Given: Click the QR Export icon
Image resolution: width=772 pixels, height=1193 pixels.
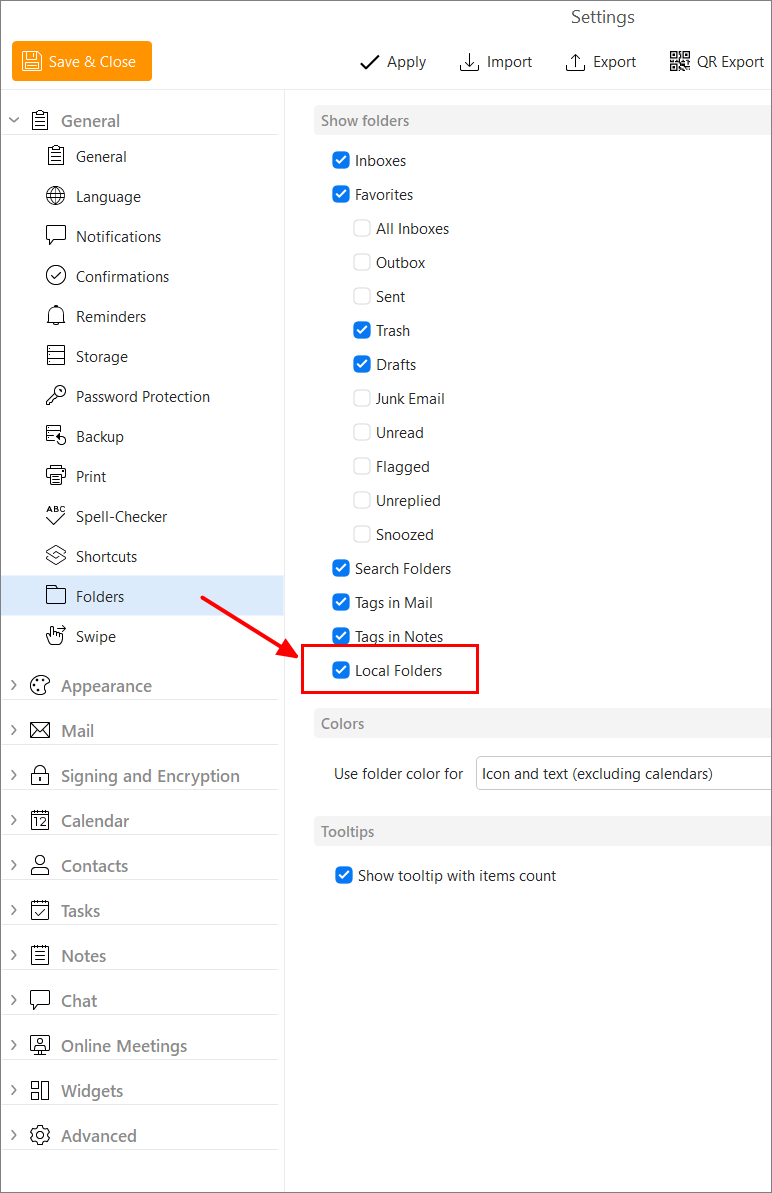Looking at the screenshot, I should click(x=679, y=61).
